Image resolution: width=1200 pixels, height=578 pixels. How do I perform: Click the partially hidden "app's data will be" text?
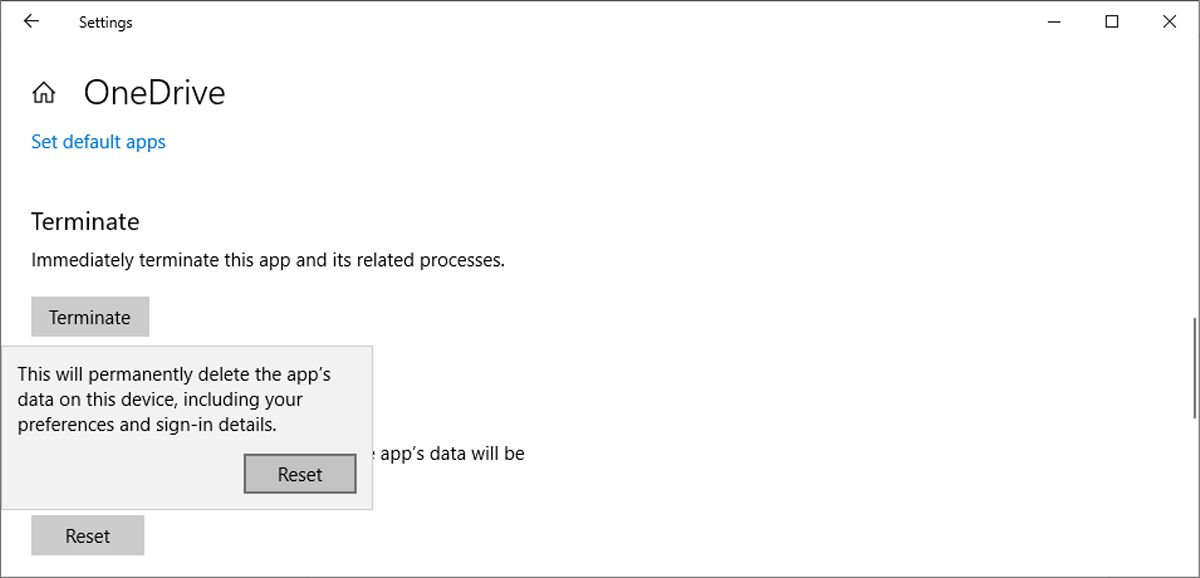tap(450, 453)
